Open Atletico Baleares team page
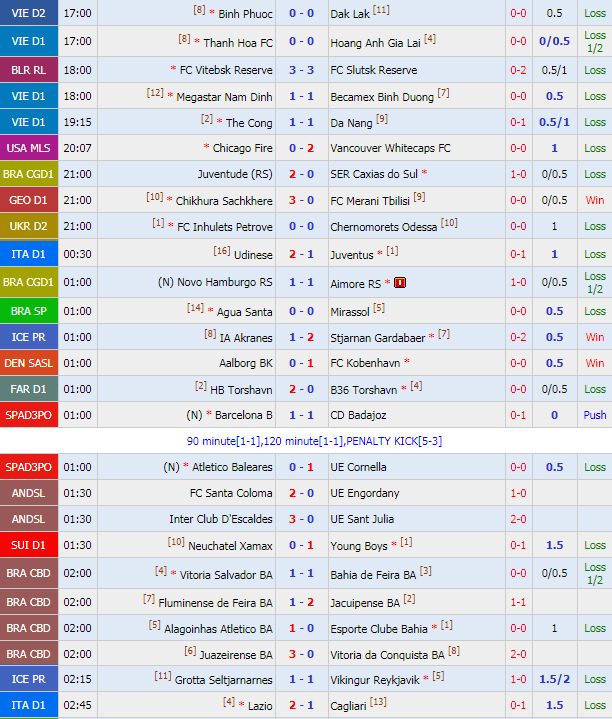Screen dimensions: 612x719 232,467
